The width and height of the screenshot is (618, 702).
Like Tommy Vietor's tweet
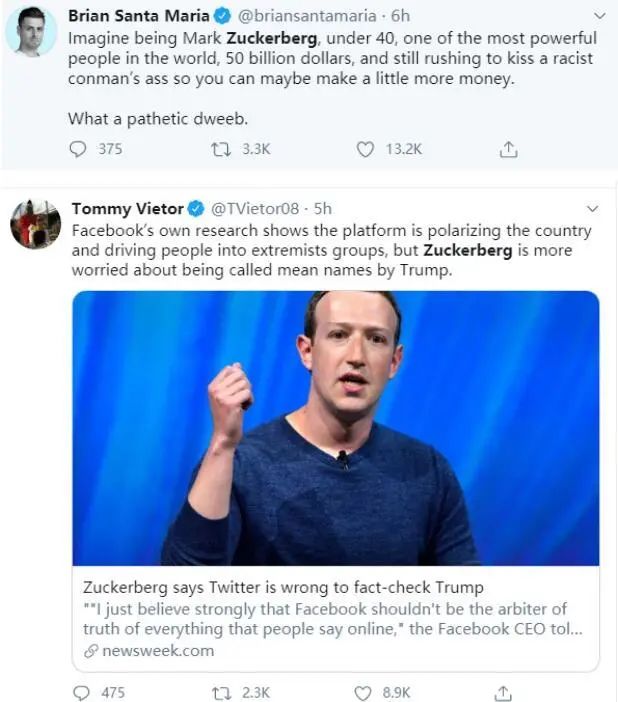[x=363, y=693]
